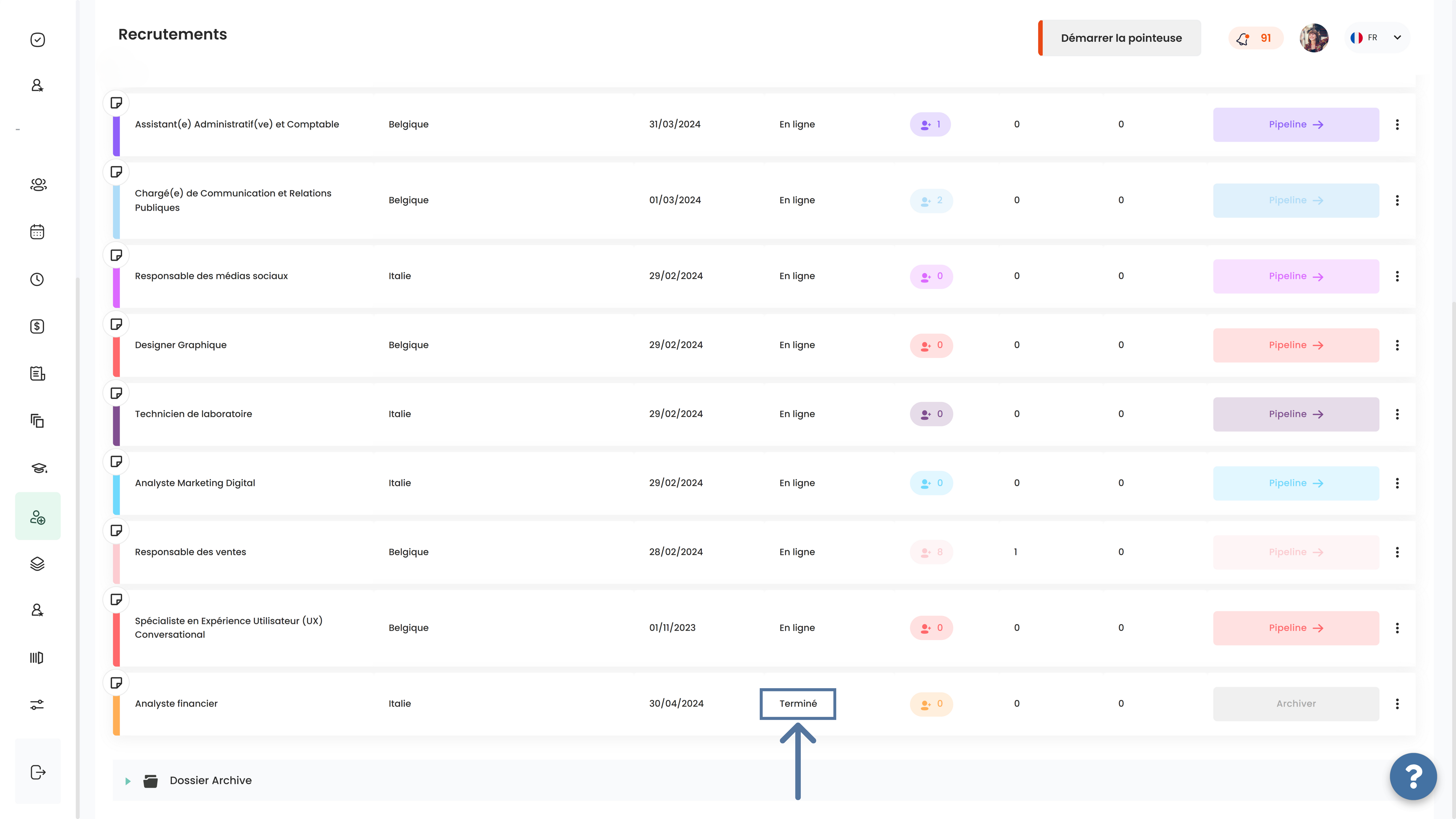Open the copy documents icon in sidebar
This screenshot has width=1456, height=819.
pos(37,421)
